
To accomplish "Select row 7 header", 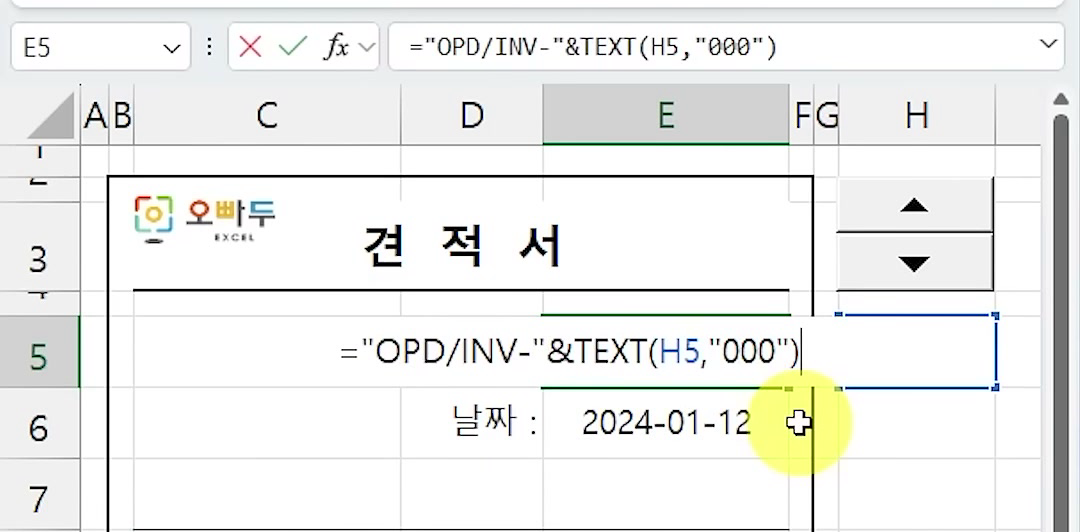I will (39, 495).
